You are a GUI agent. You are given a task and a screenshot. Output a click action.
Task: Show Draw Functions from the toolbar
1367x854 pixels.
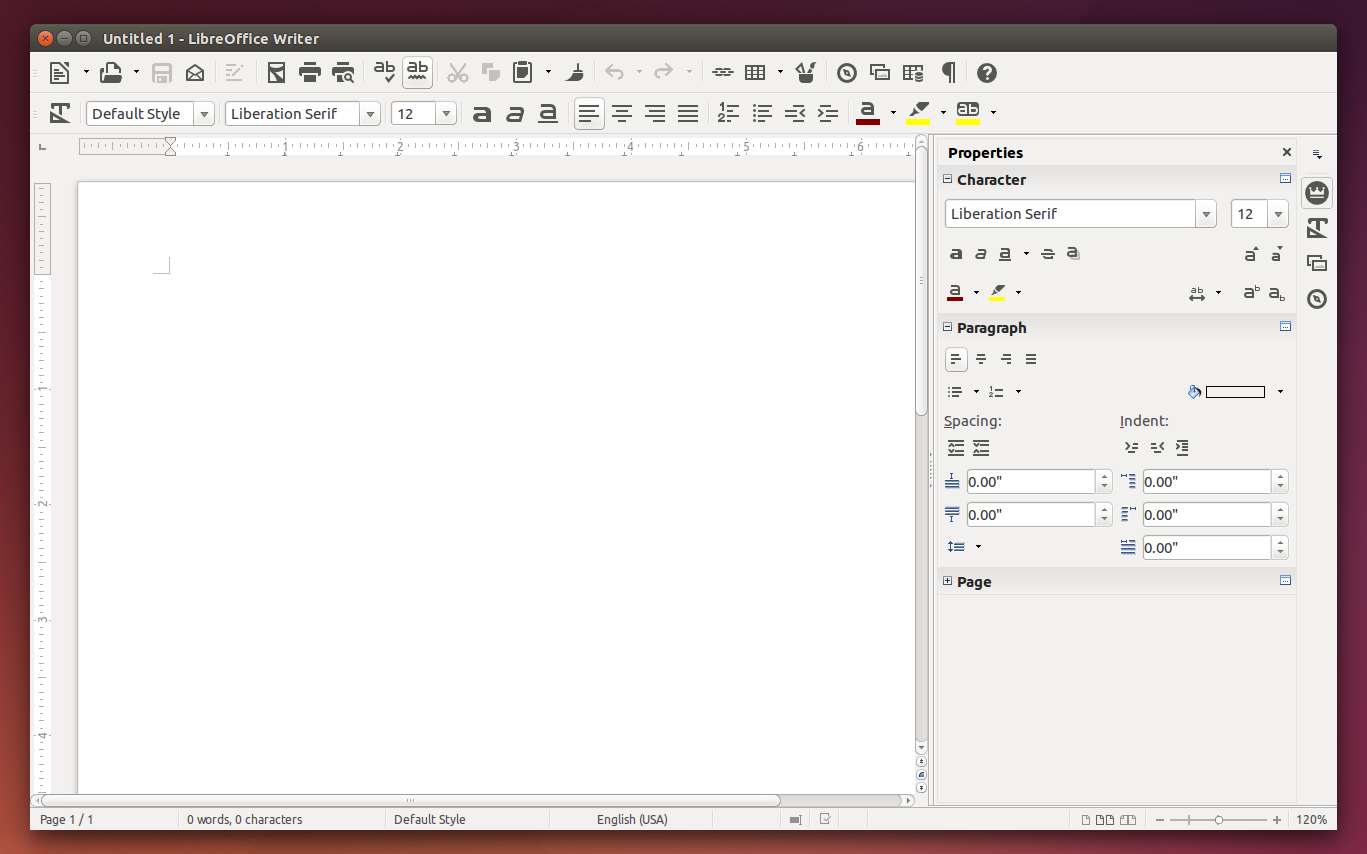pyautogui.click(x=805, y=72)
